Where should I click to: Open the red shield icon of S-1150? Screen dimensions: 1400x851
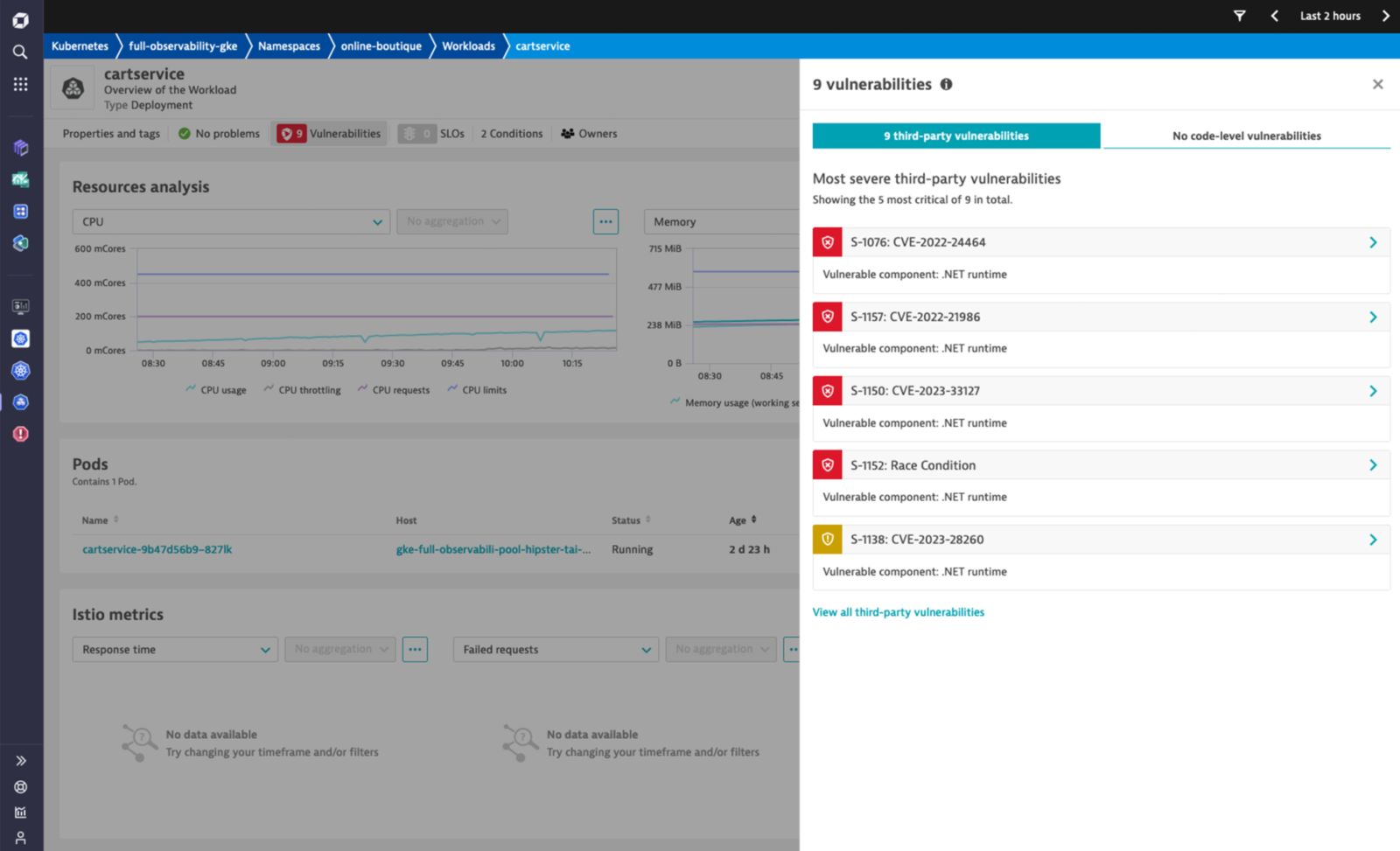tap(827, 391)
